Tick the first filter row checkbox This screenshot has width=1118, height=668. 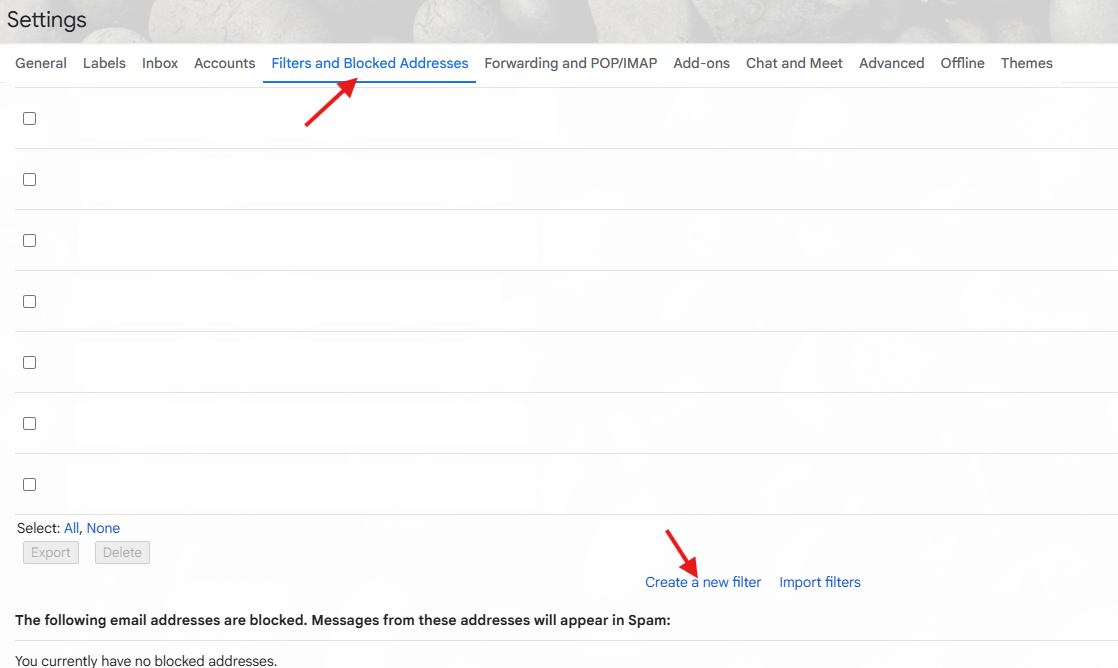29,118
